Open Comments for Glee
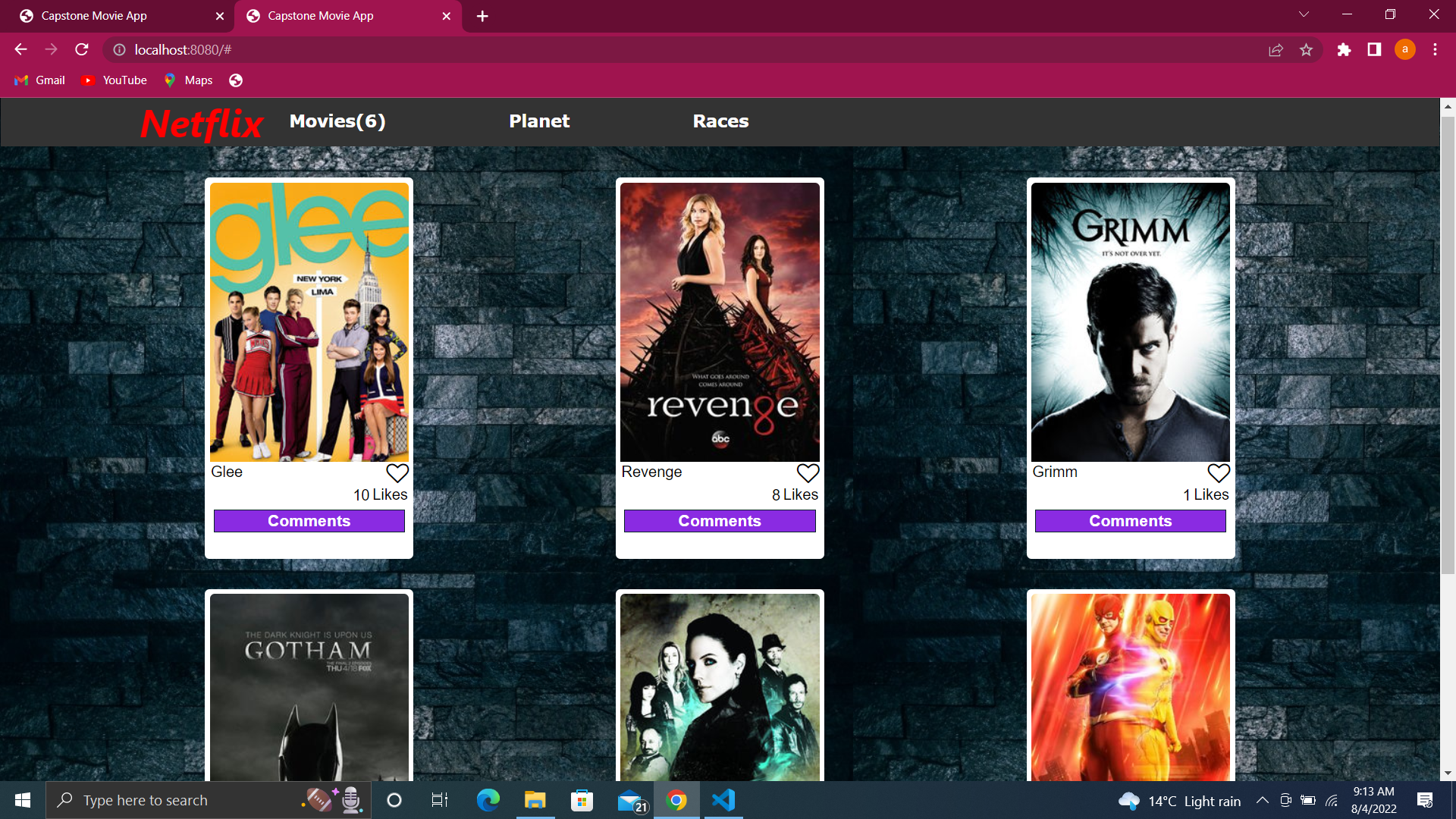Screen dimensions: 1456x819 pos(309,521)
